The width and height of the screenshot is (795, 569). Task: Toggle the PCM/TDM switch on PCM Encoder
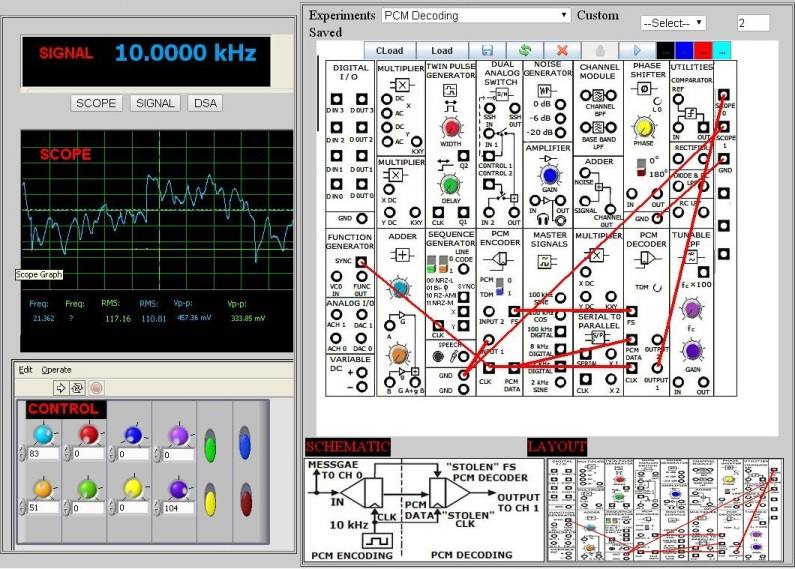[x=500, y=287]
